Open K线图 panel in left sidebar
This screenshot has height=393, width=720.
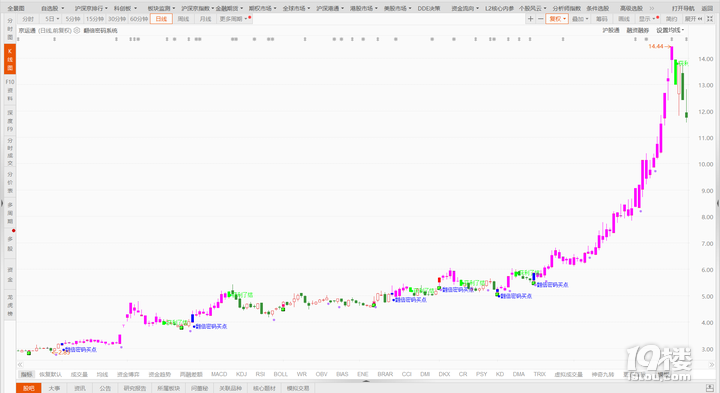[x=10, y=59]
